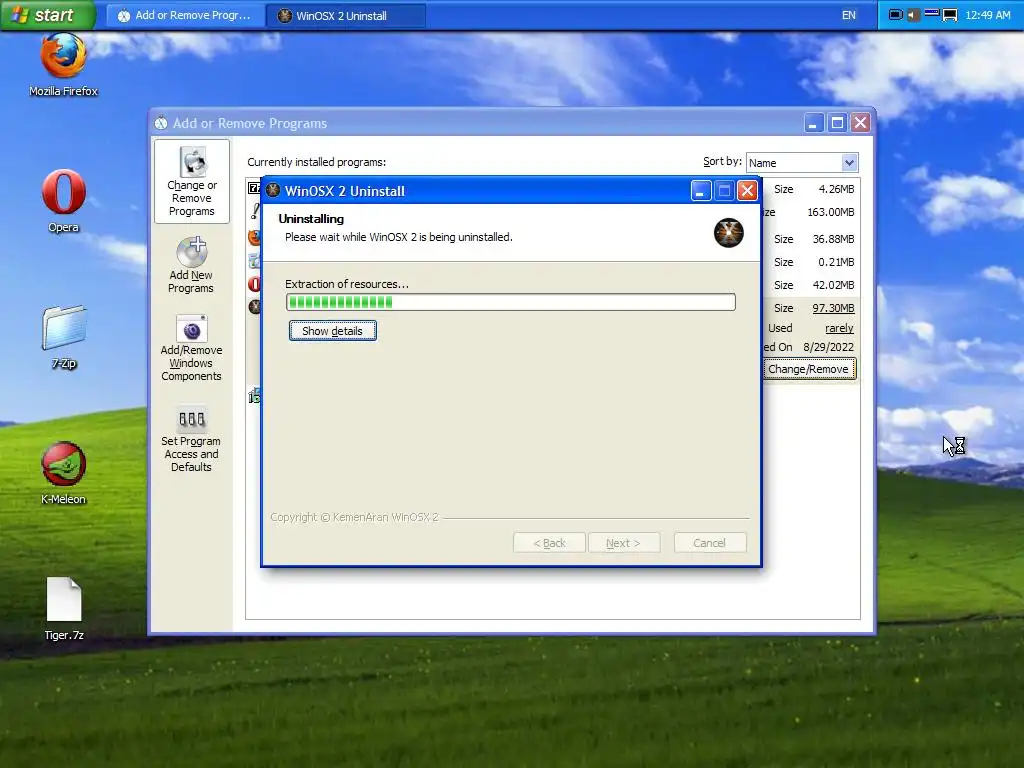Switch to Add or Remove Programs taskbar item
This screenshot has height=768, width=1024.
(x=185, y=15)
